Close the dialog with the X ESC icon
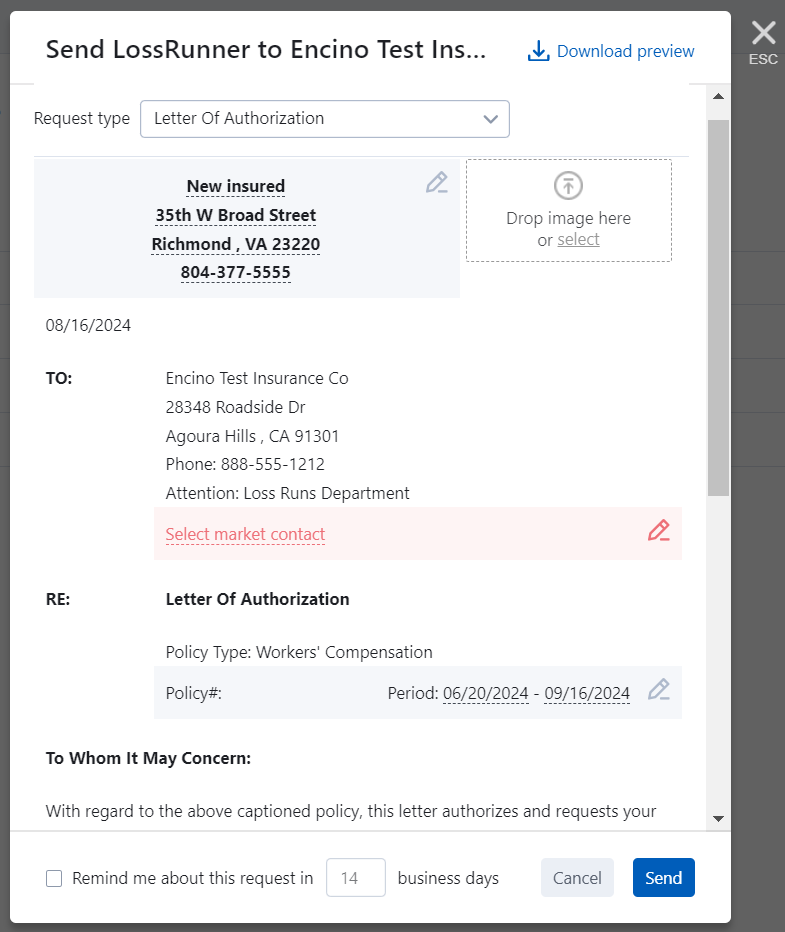 (763, 36)
